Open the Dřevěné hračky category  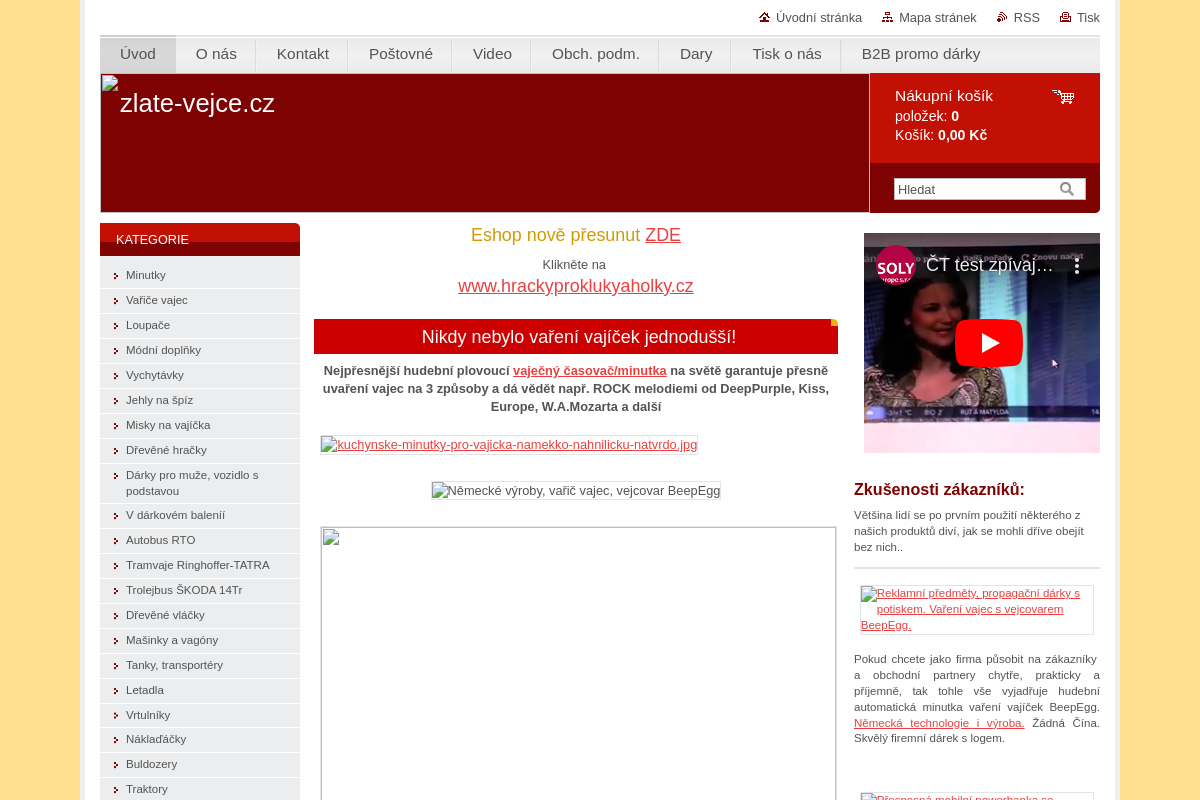click(166, 450)
